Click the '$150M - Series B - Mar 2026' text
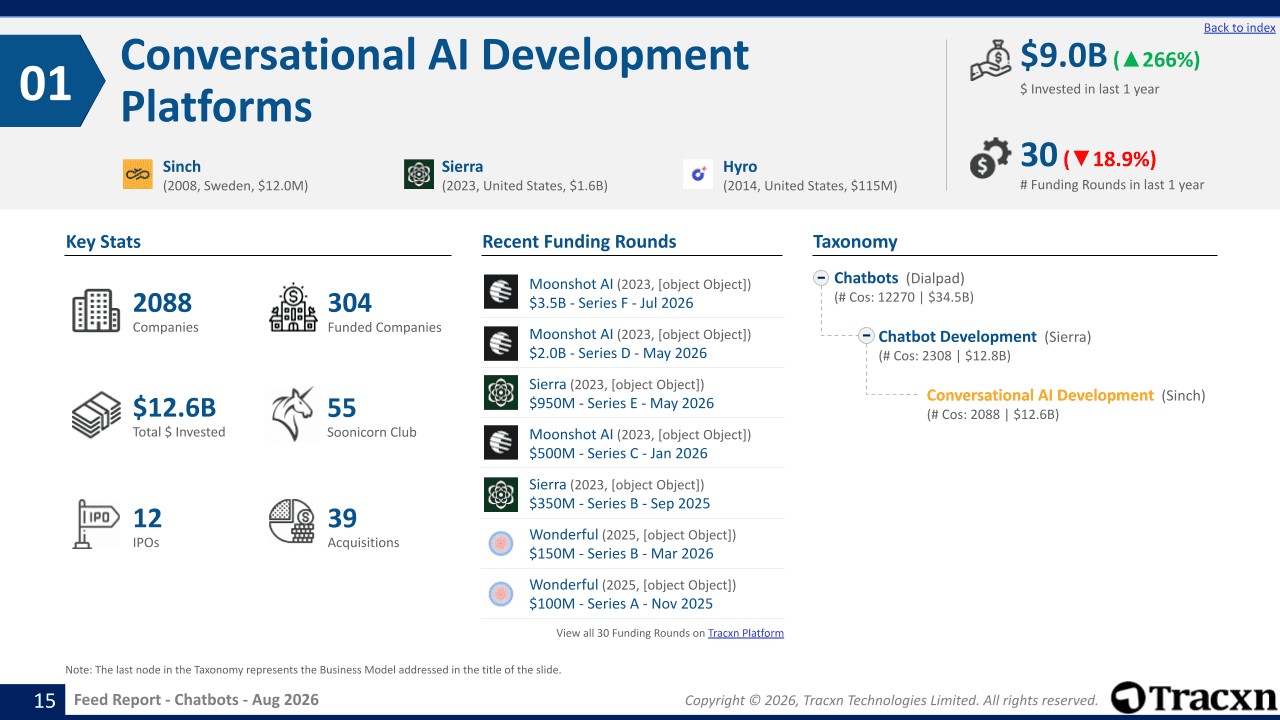Viewport: 1280px width, 720px height. point(621,553)
